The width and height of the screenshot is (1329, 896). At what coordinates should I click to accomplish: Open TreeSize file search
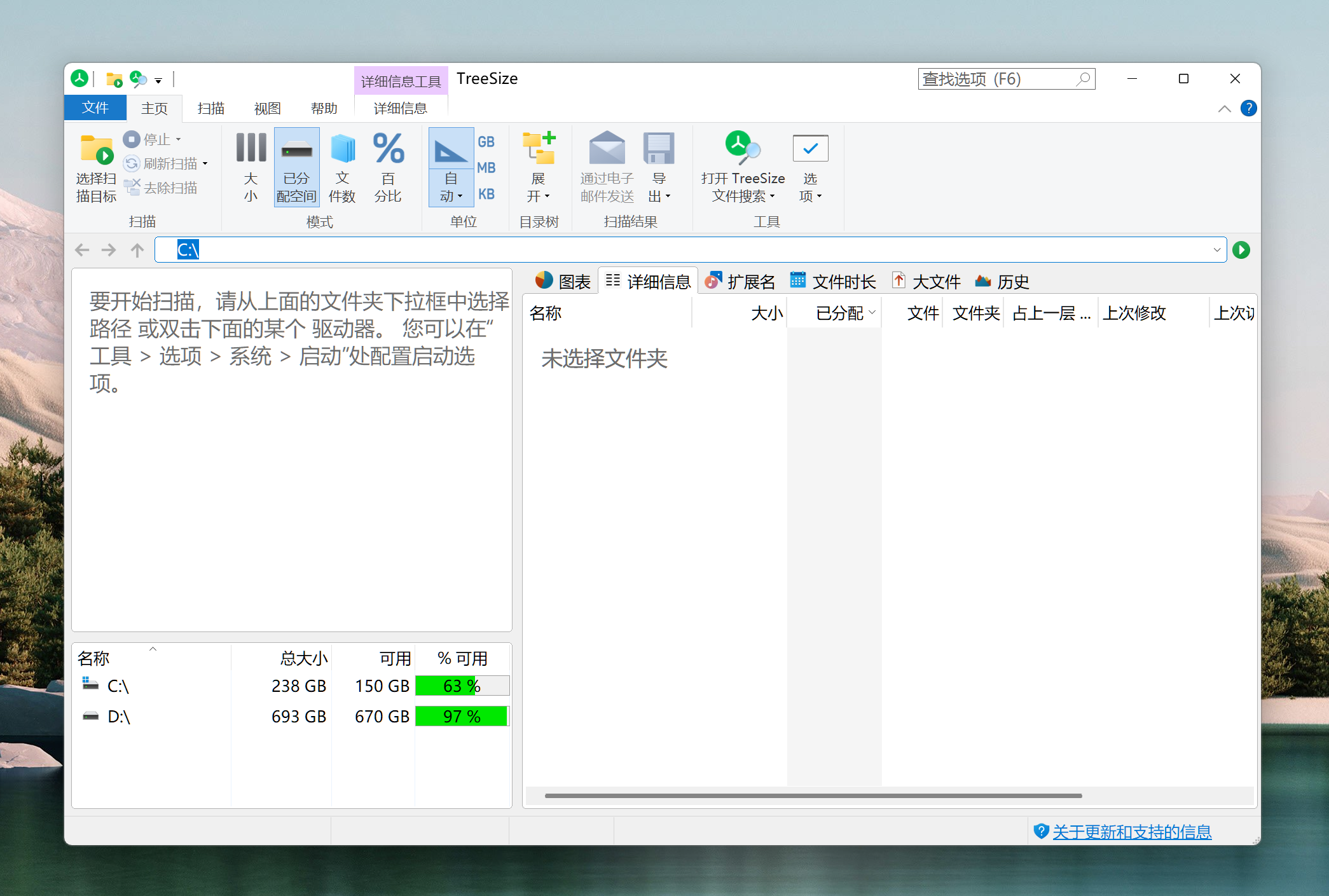point(743,167)
